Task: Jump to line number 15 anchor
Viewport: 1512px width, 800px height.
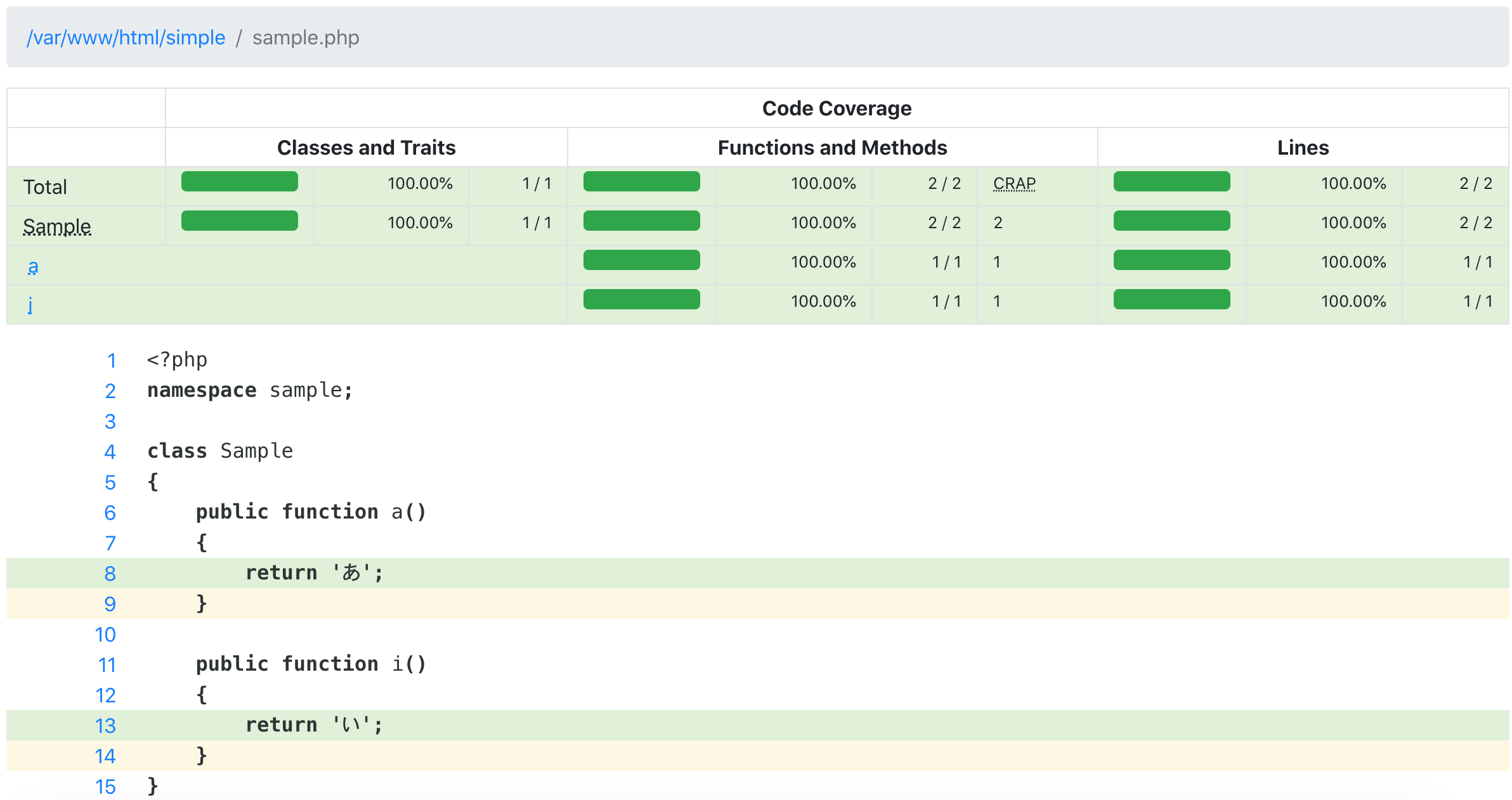Action: click(x=105, y=786)
